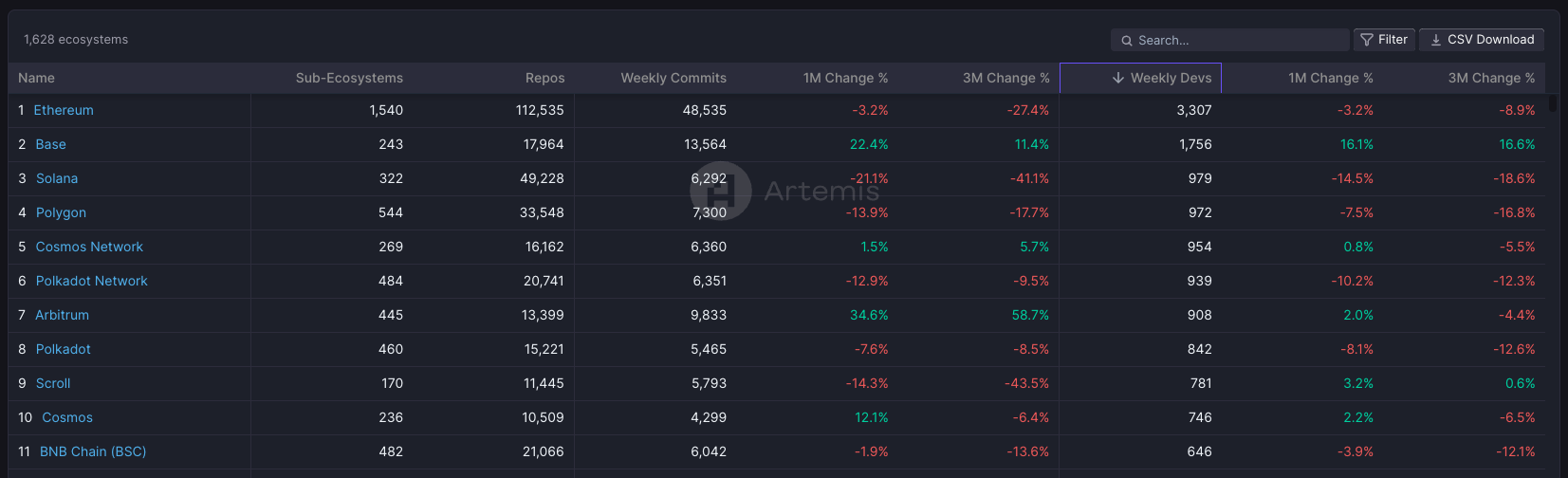Open the Solana ecosystem link

[57, 178]
